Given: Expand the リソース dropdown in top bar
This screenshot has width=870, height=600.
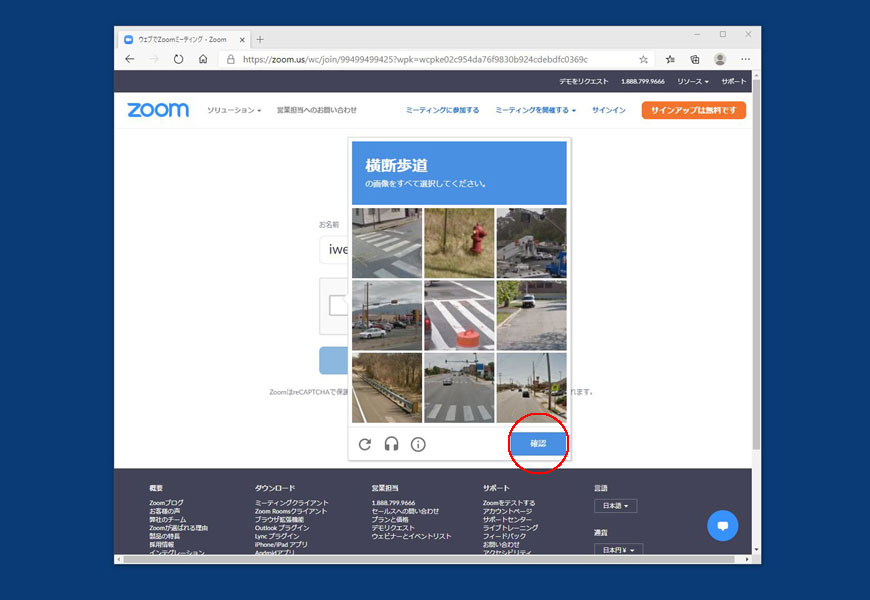Looking at the screenshot, I should point(692,81).
